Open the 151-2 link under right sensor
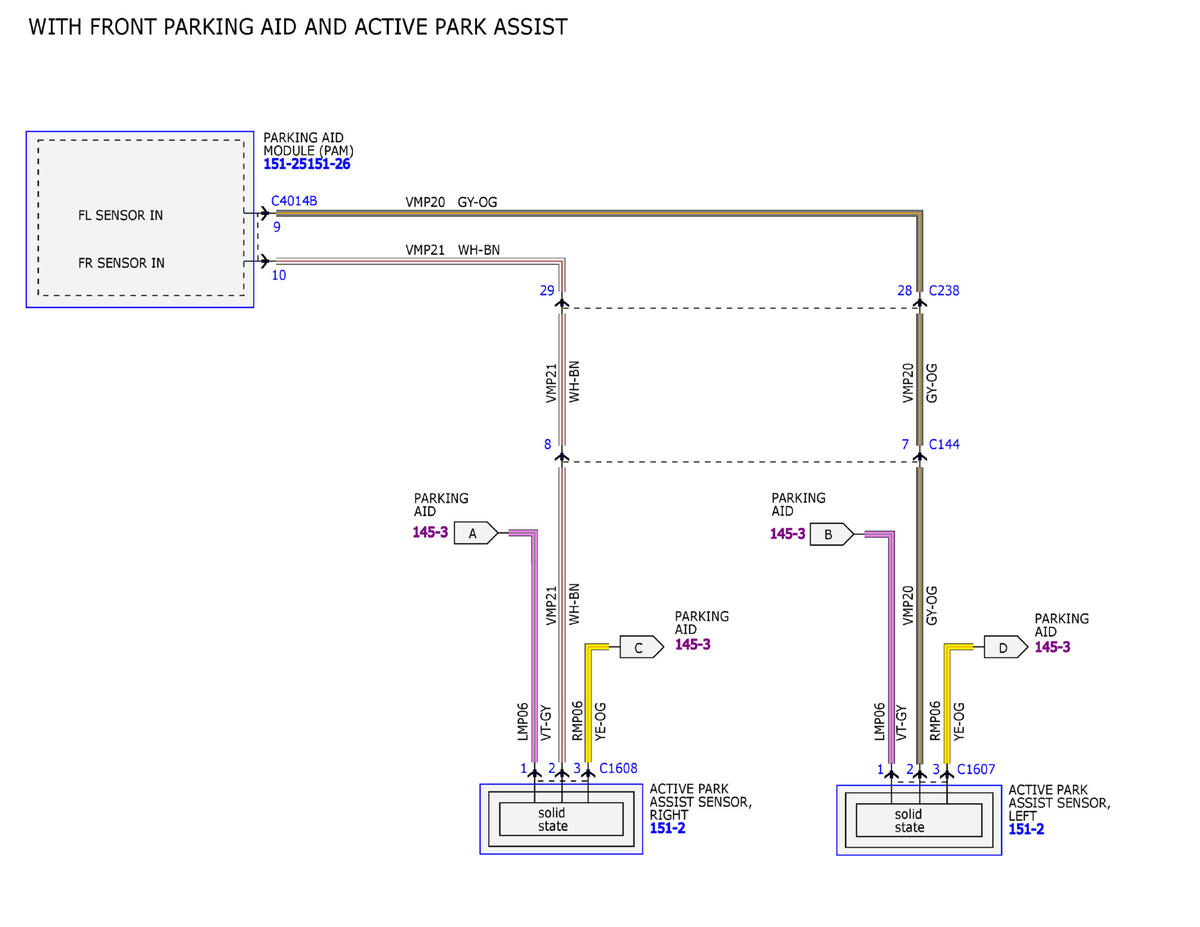1200x927 pixels. click(x=667, y=829)
